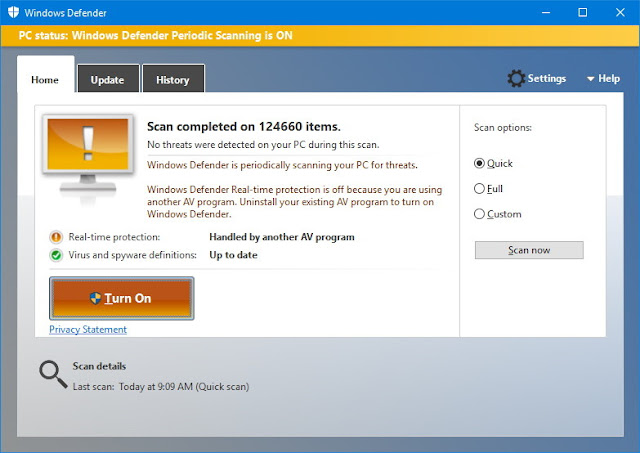Click the 'Scan details' heading
Screen dimensions: 640x453
(99, 366)
